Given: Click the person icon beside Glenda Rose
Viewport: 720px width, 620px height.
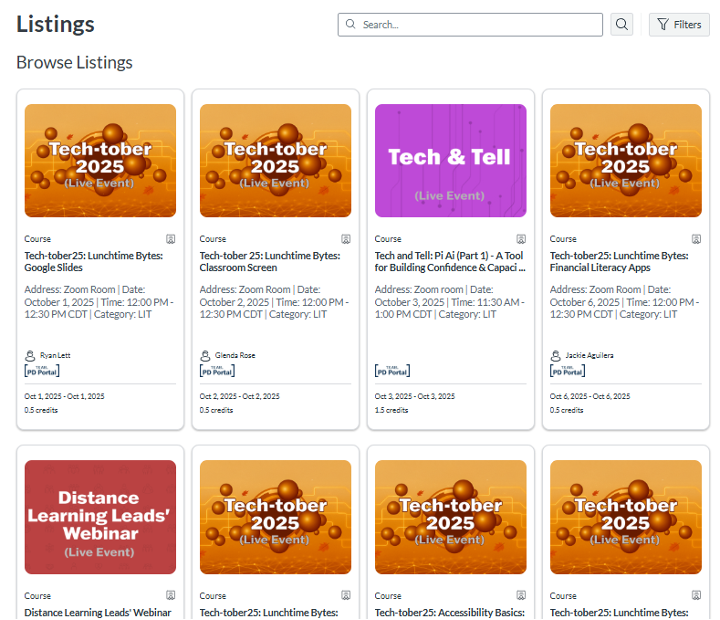Looking at the screenshot, I should [205, 355].
